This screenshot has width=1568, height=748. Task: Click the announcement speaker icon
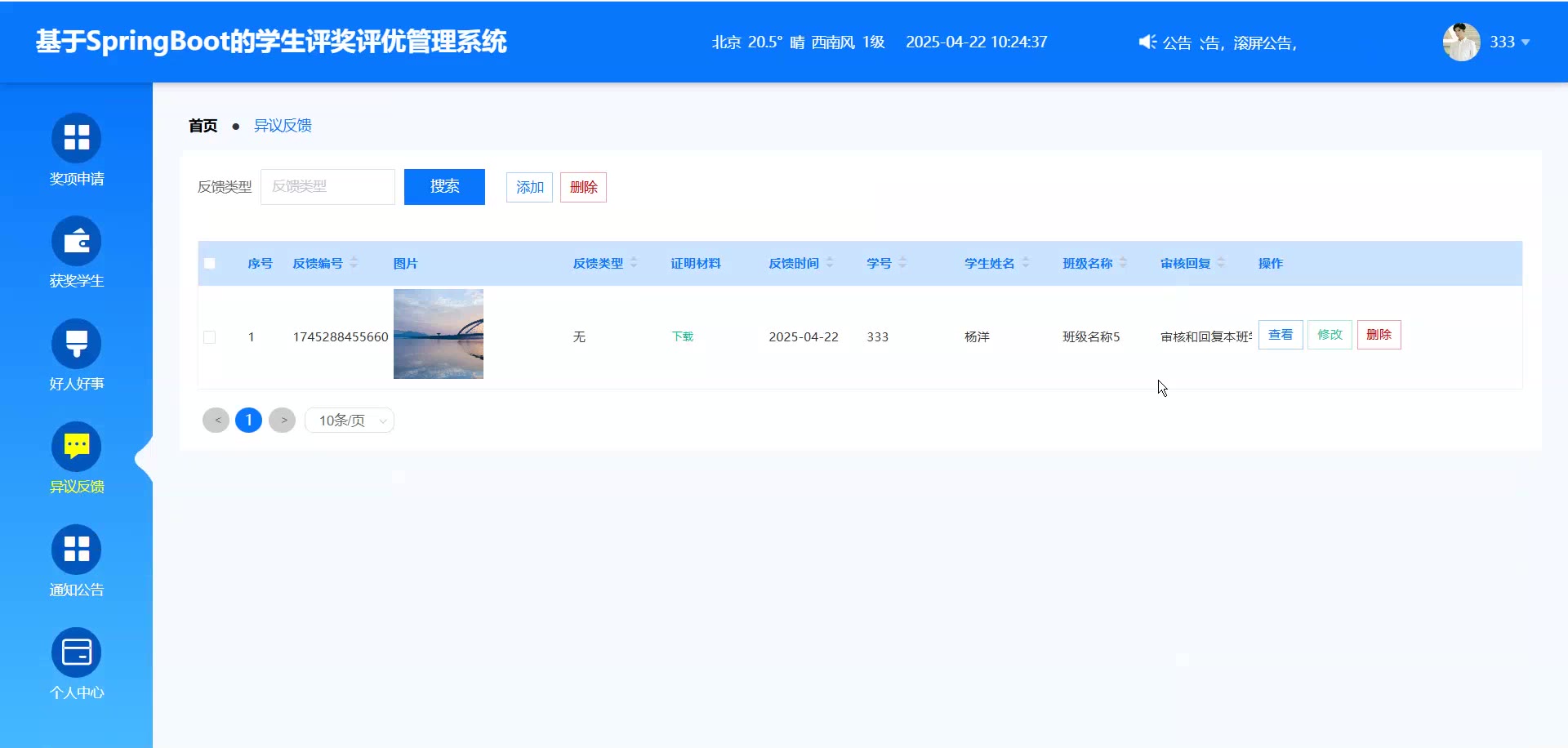(1147, 42)
